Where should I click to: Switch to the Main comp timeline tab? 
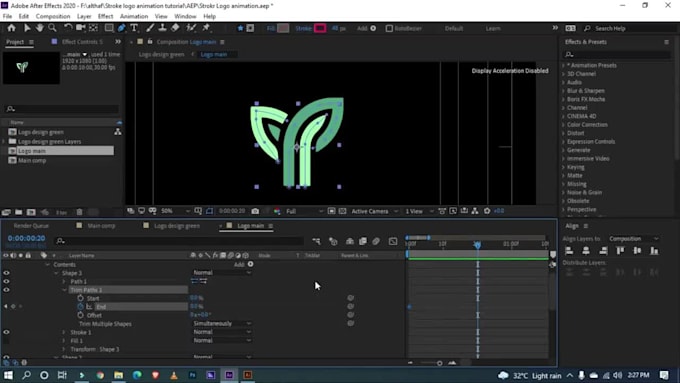pyautogui.click(x=101, y=226)
